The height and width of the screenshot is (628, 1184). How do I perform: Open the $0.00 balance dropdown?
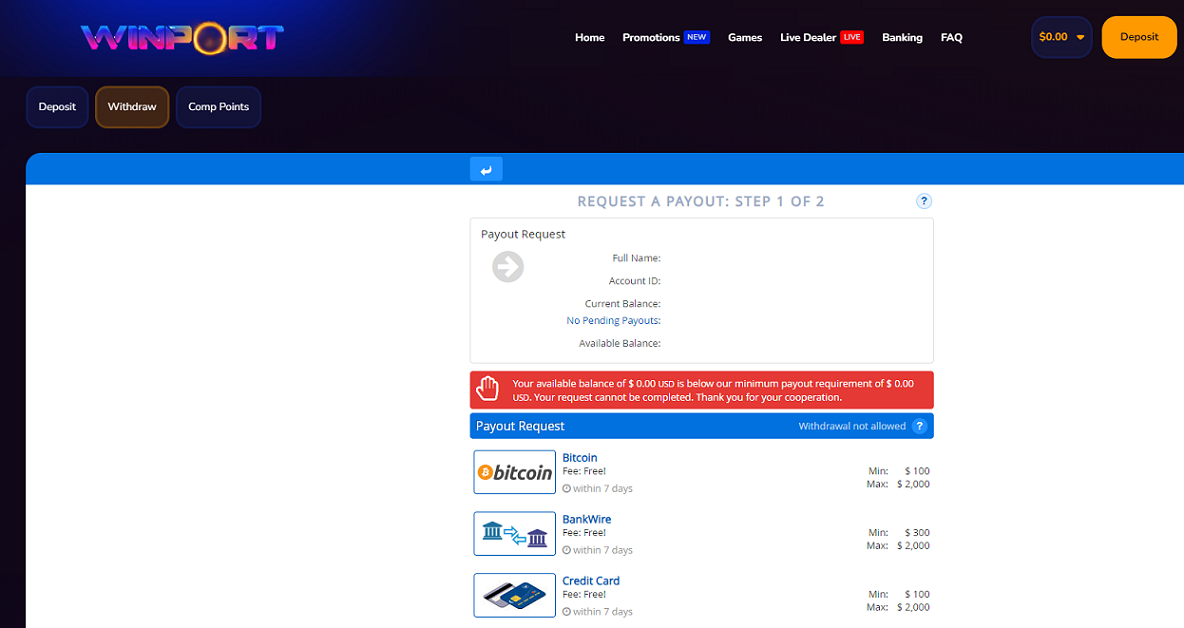click(x=1061, y=36)
